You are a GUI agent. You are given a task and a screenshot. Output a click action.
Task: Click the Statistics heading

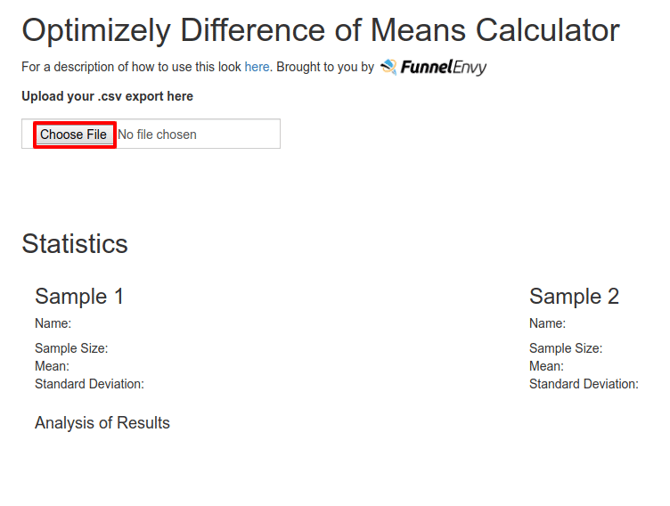[75, 244]
